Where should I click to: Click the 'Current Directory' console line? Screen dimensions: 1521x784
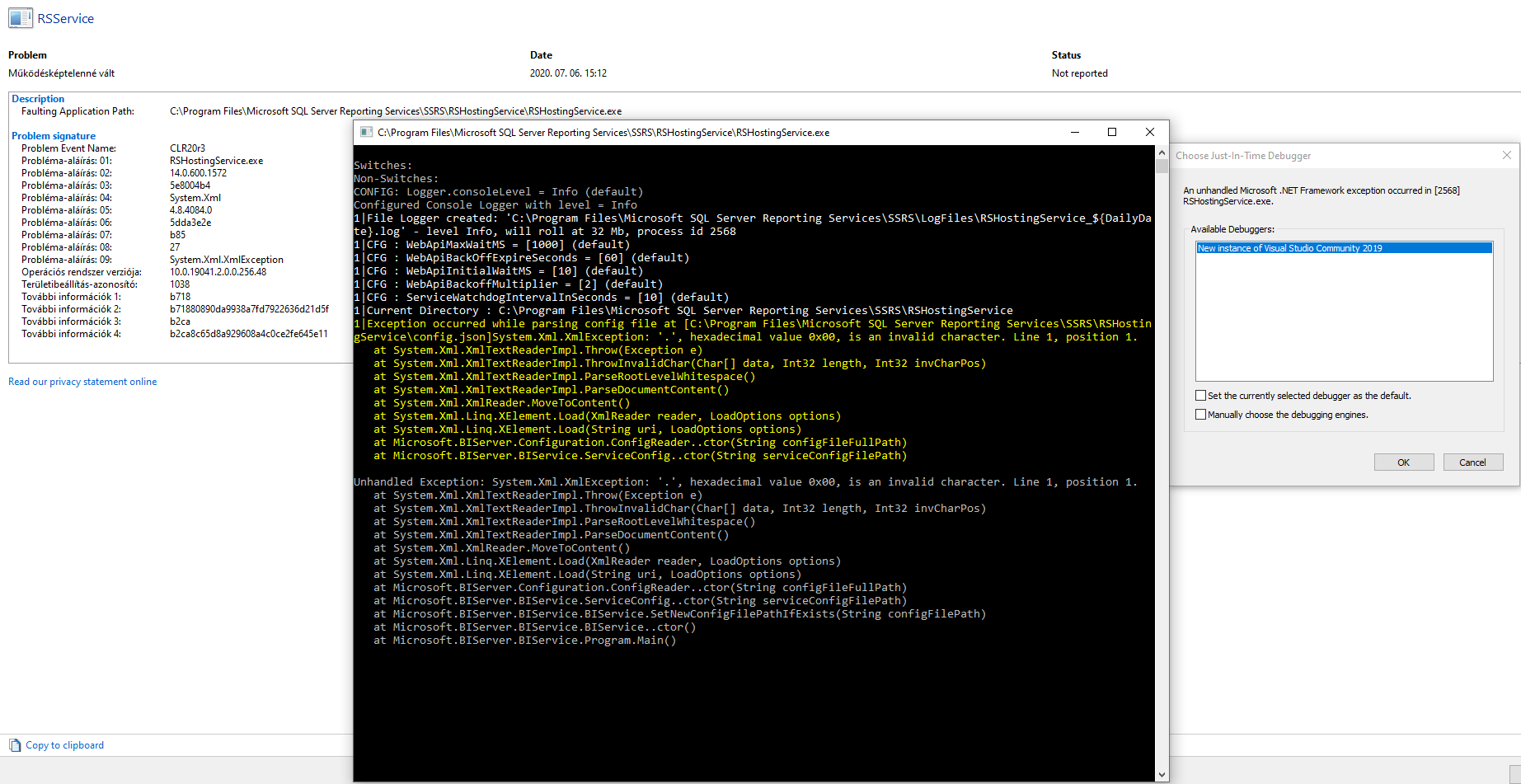[683, 311]
